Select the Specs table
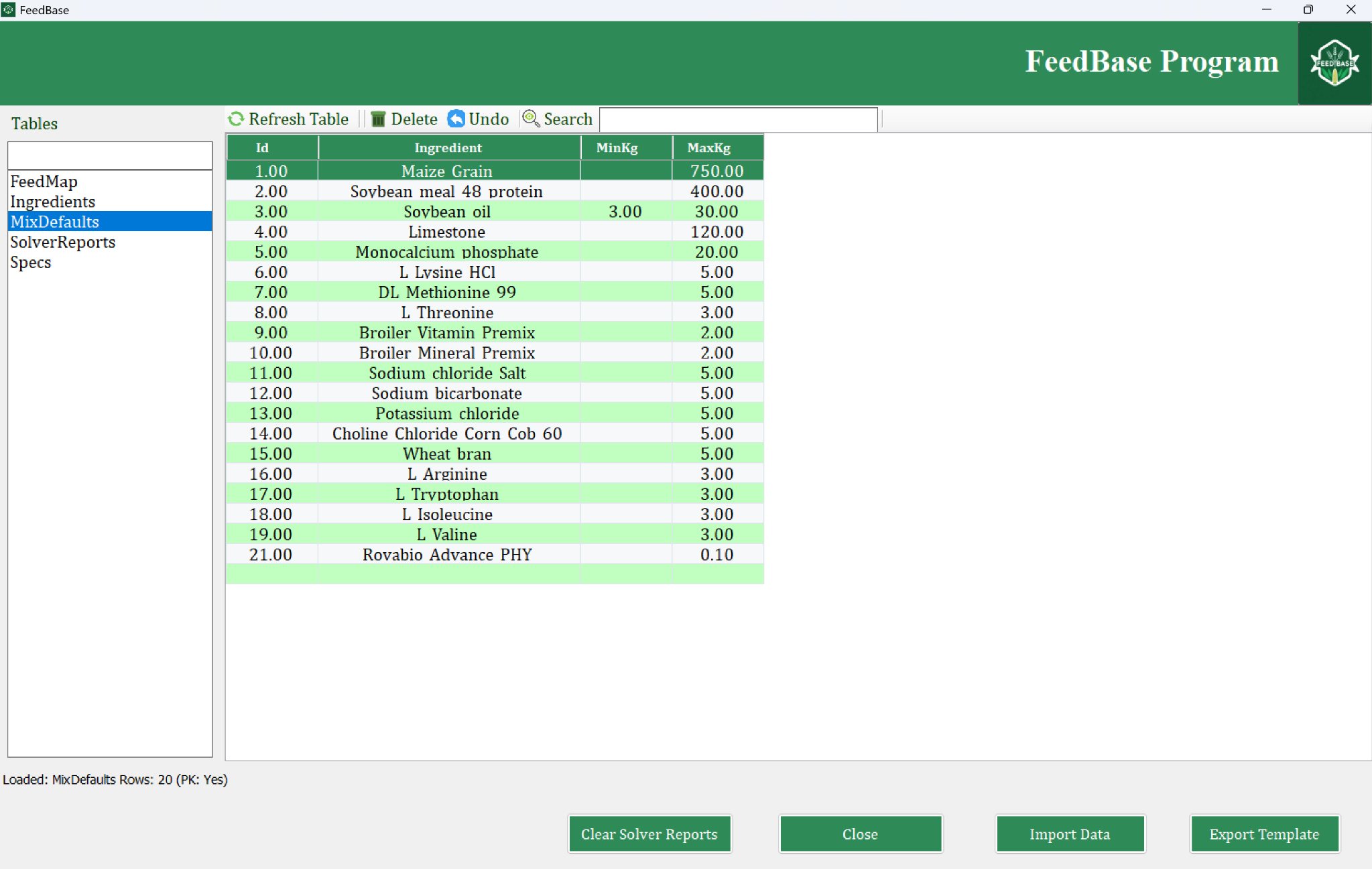The width and height of the screenshot is (1372, 869). pos(30,262)
